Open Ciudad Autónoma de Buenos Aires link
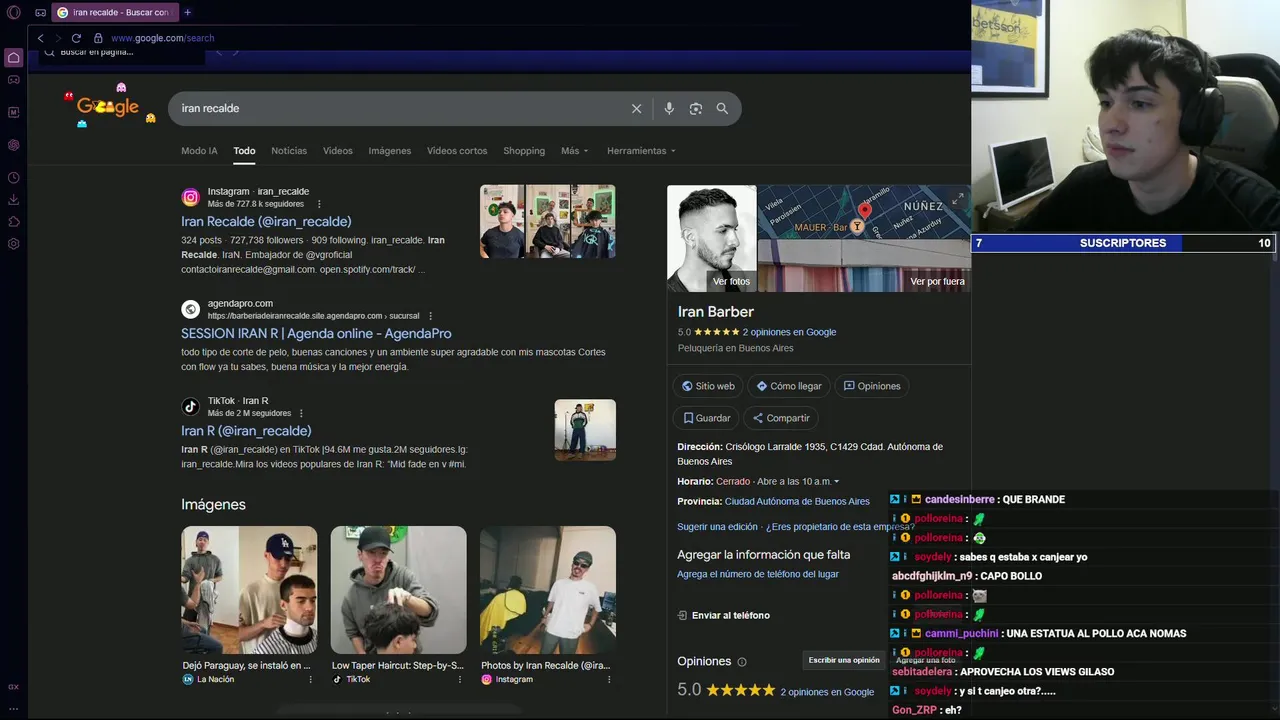 (797, 502)
